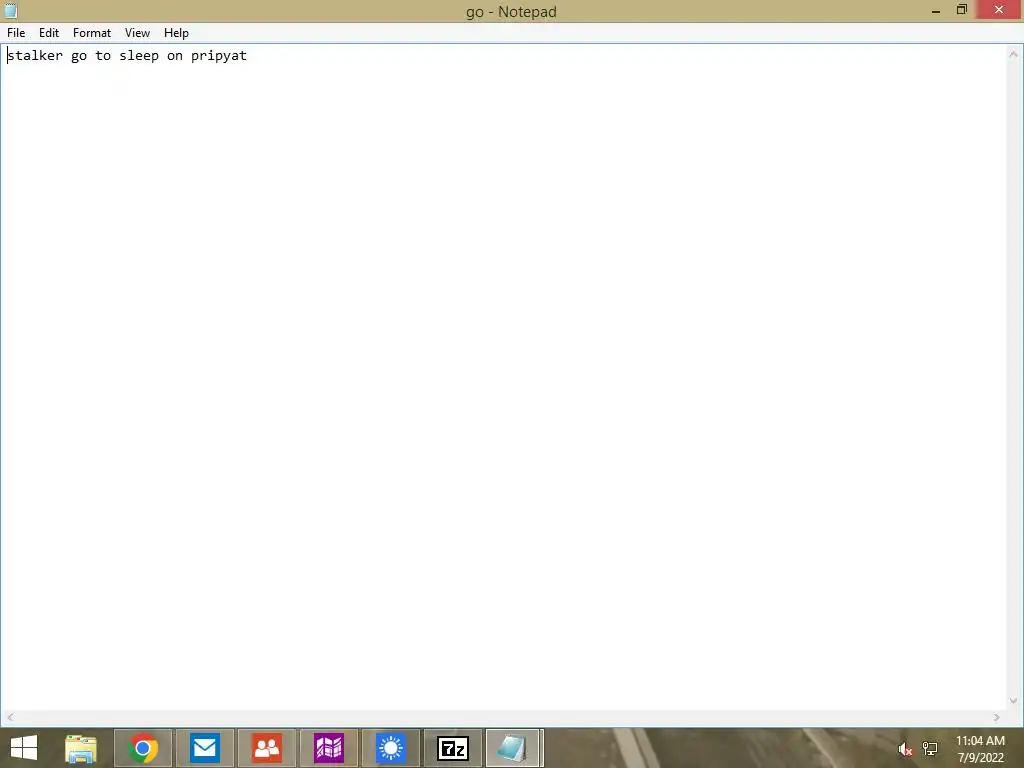Open the Format menu
The height and width of the screenshot is (768, 1024).
coord(91,33)
